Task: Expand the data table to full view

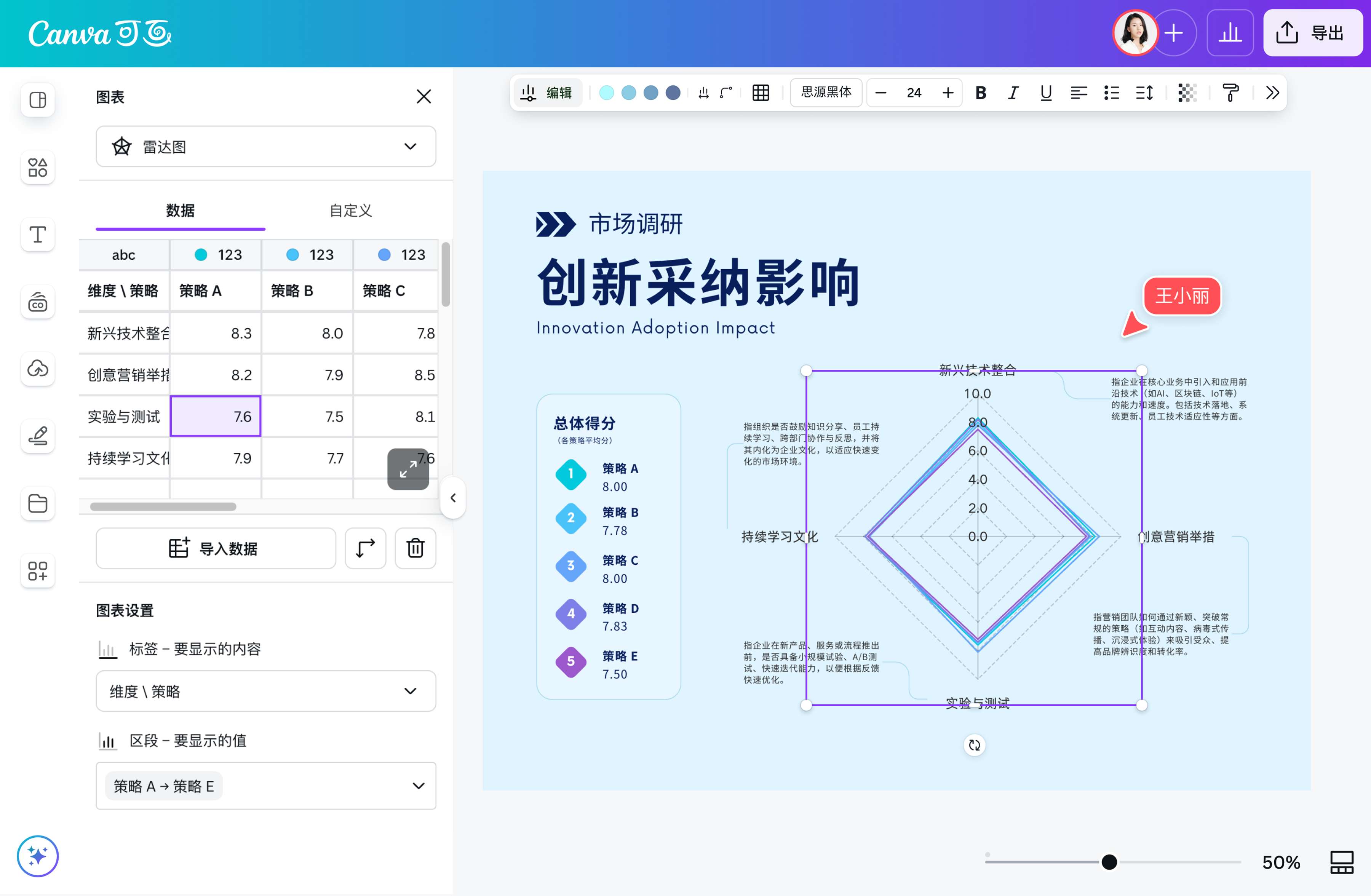Action: 408,469
